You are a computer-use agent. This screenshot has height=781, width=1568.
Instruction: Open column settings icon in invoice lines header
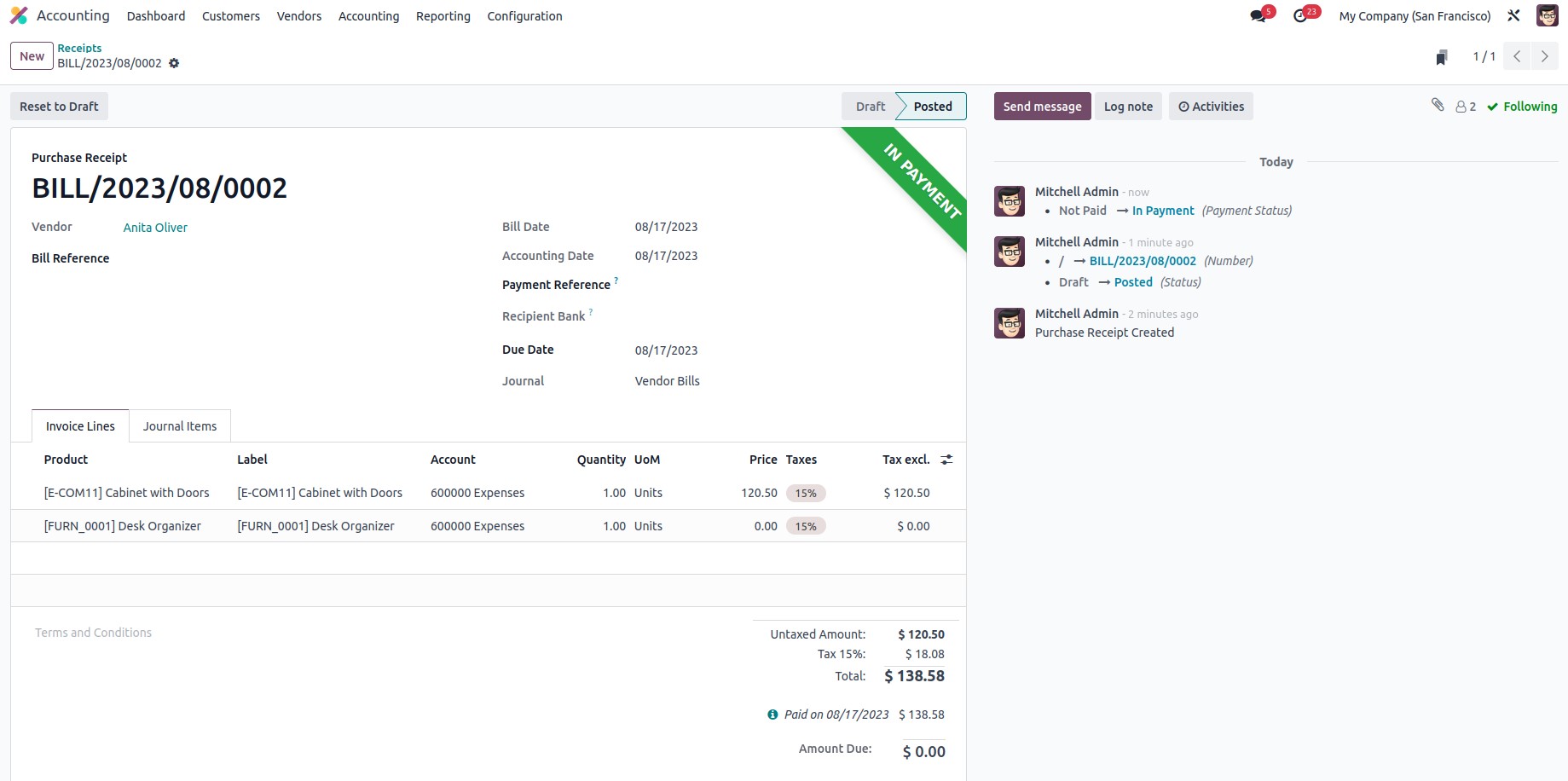click(x=946, y=460)
